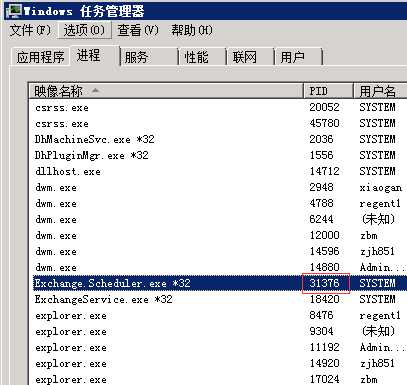Click the Task Manager title bar icon
The image size is (407, 385).
[14, 11]
